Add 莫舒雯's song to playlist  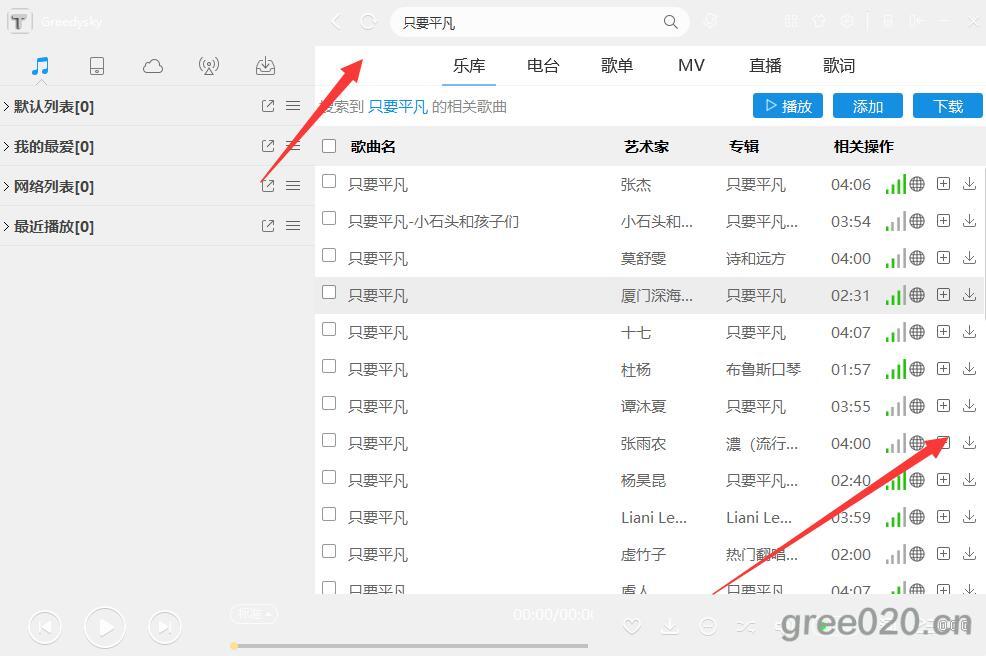[943, 258]
